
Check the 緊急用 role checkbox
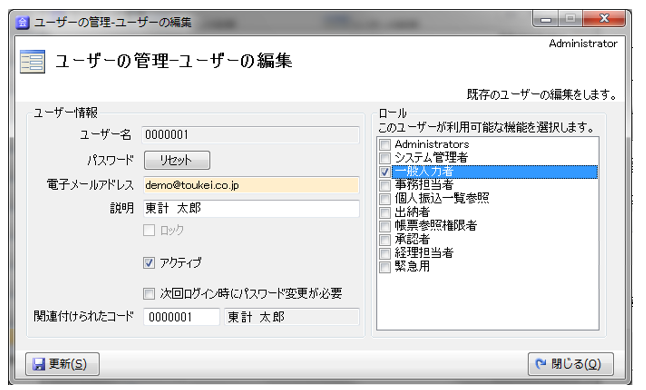pyautogui.click(x=385, y=267)
